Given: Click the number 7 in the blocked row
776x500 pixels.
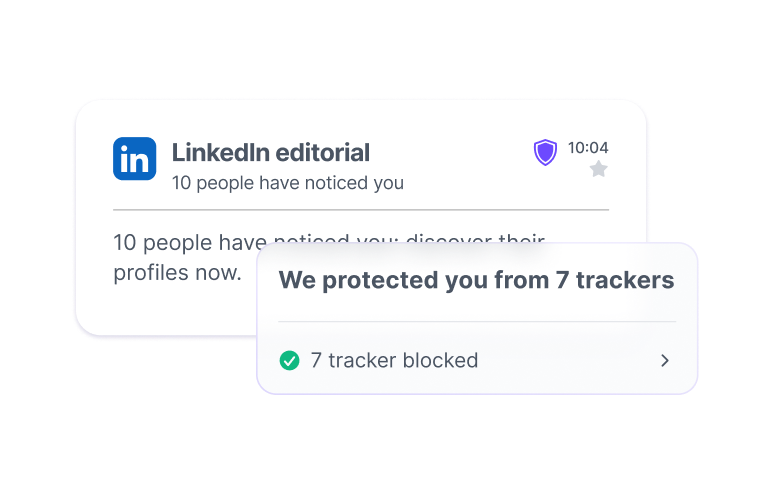Looking at the screenshot, I should tap(316, 360).
